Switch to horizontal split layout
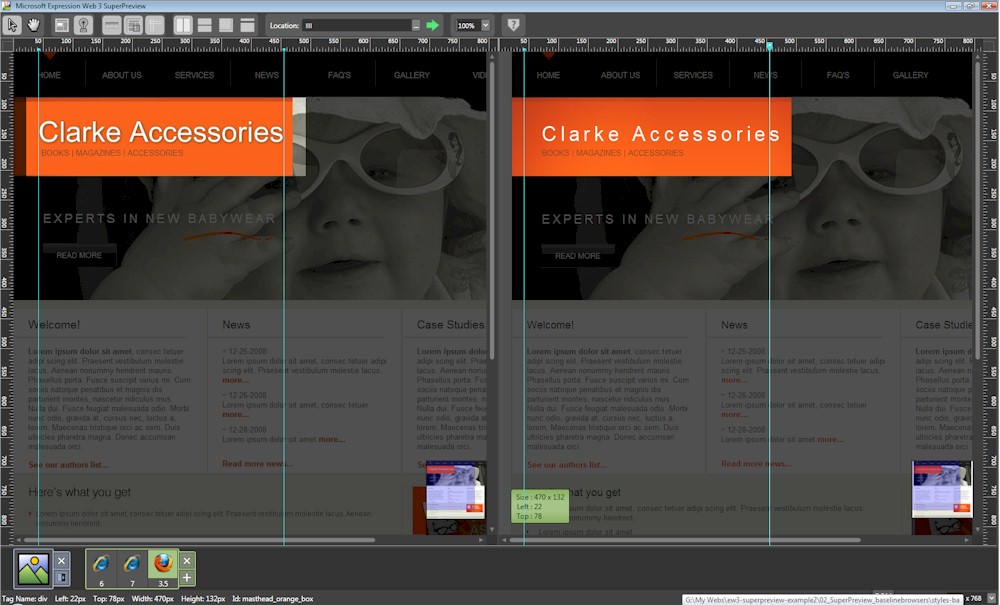1000x605 pixels. [x=205, y=26]
